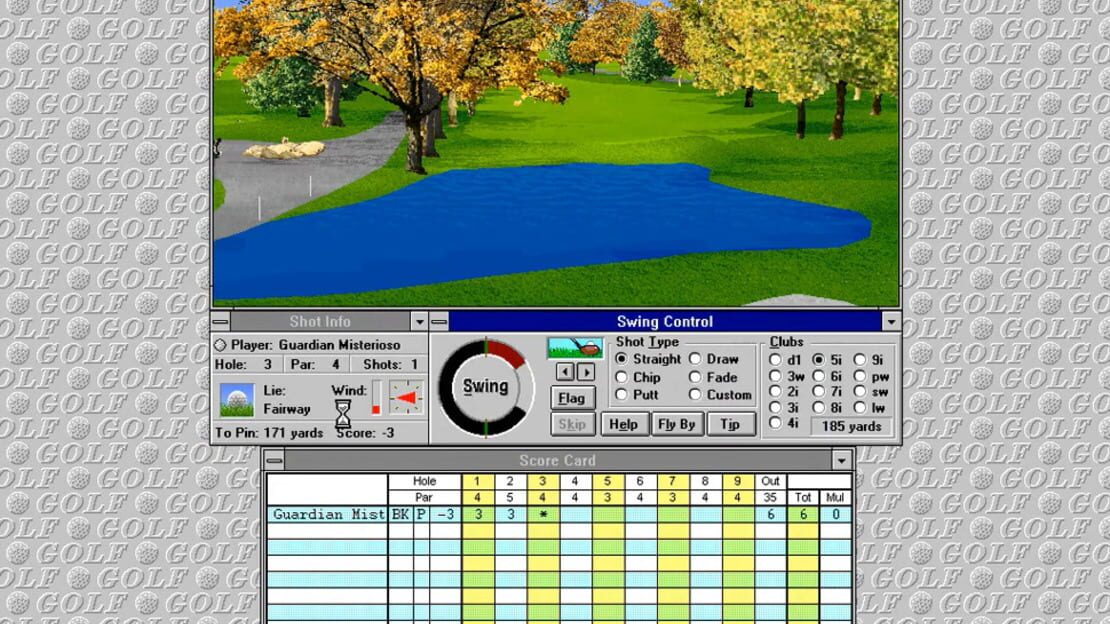Choose the 8i club
1110x624 pixels.
(827, 407)
